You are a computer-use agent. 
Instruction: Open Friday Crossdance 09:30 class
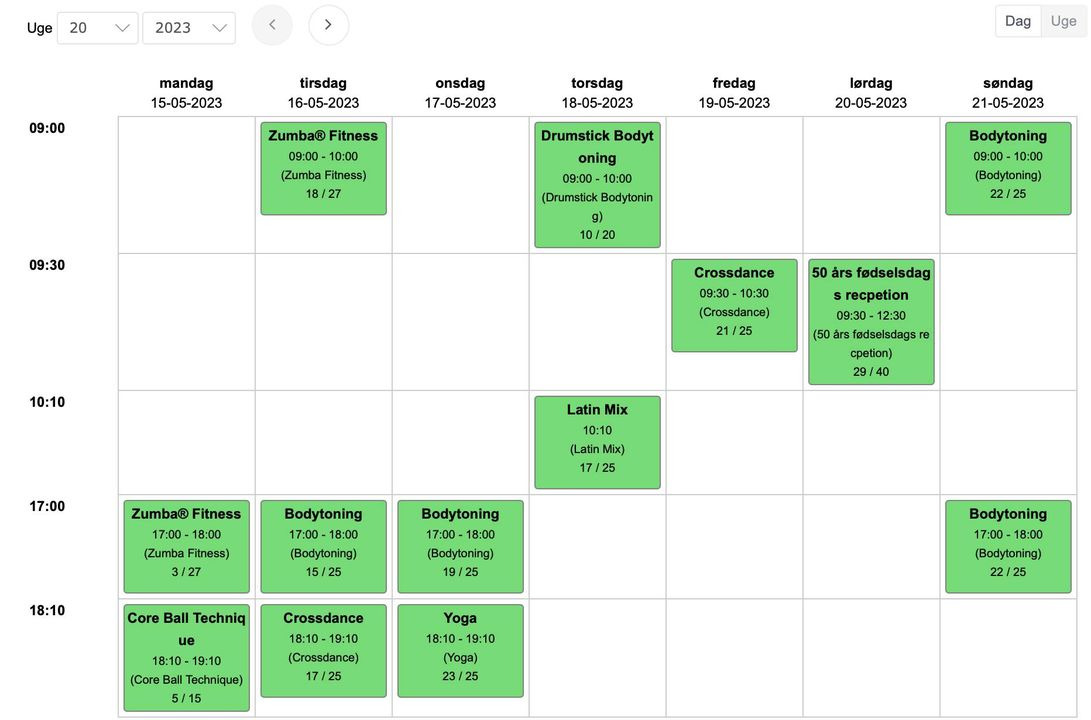point(734,305)
